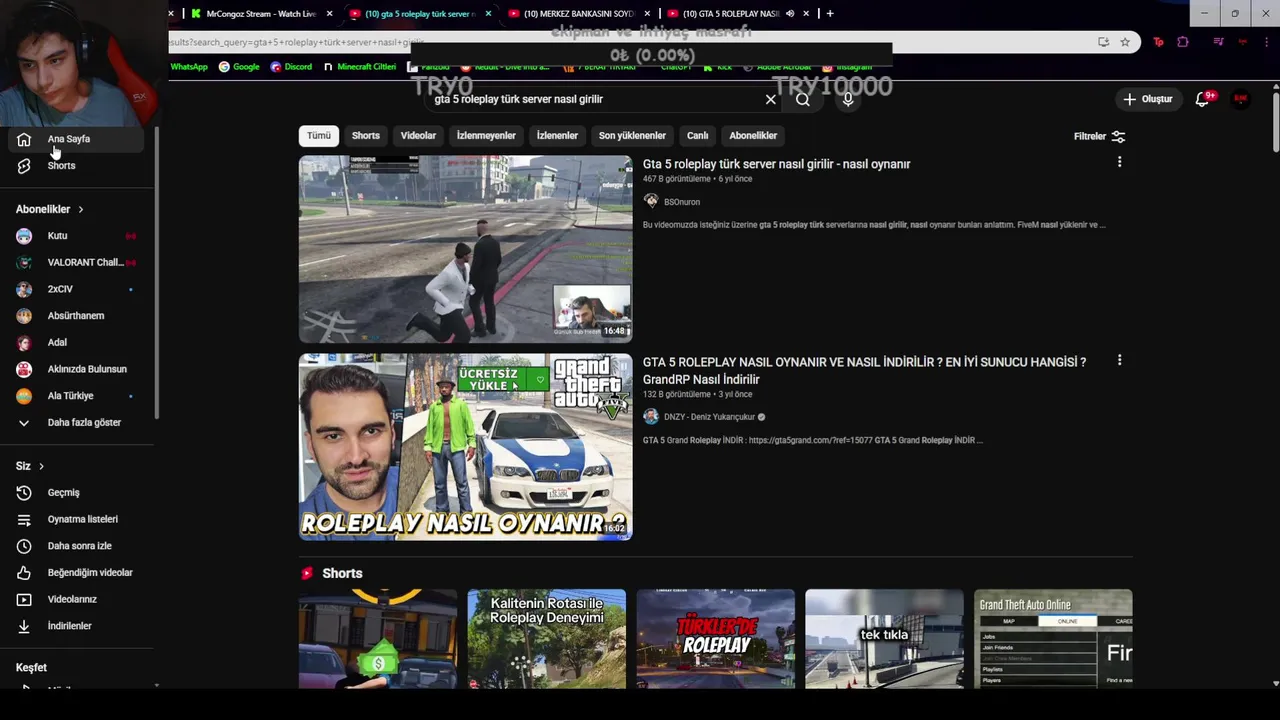Click the 16:48 video thumbnail
The image size is (1280, 720).
pyautogui.click(x=465, y=249)
